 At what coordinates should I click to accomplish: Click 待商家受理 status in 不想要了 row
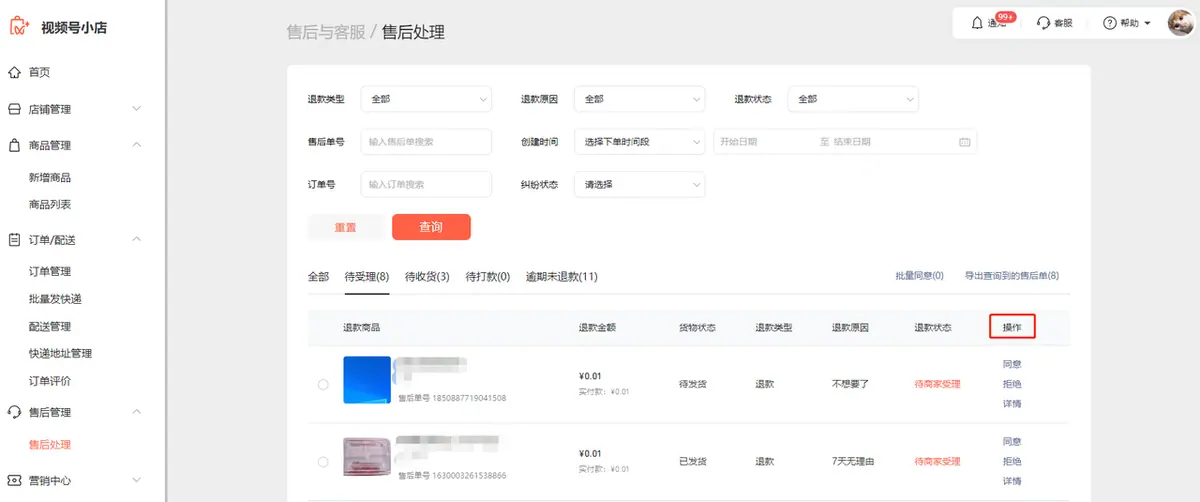click(937, 384)
